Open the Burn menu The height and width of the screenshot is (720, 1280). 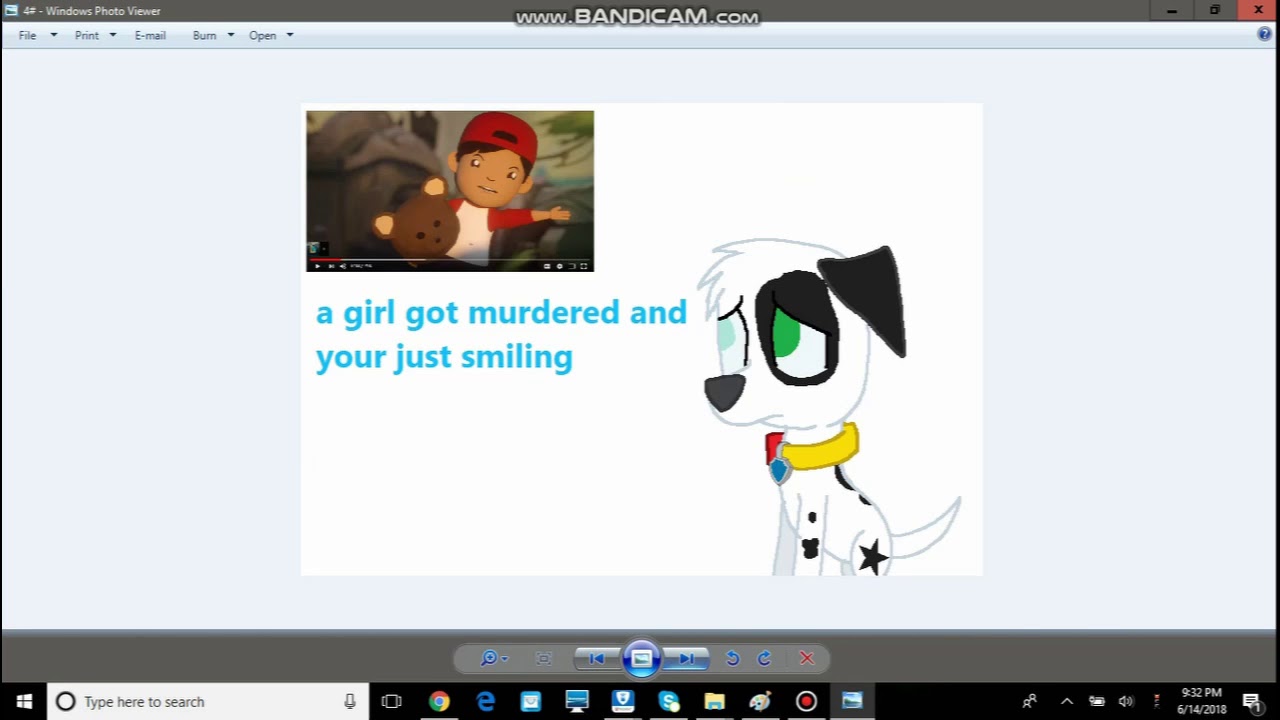[204, 35]
